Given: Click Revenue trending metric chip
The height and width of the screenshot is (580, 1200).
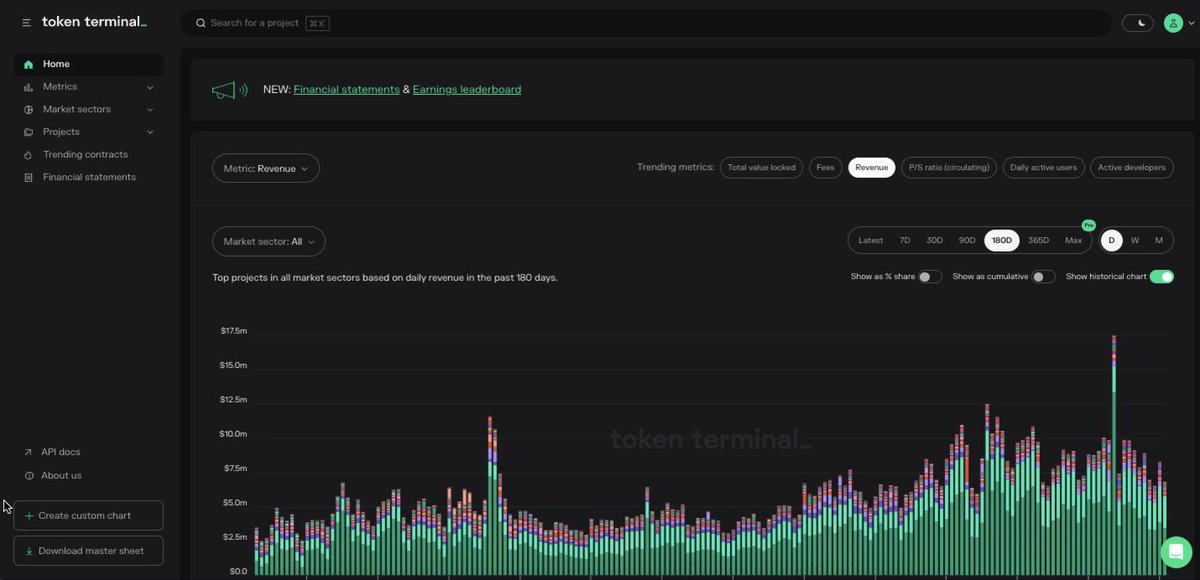Looking at the screenshot, I should (x=872, y=168).
